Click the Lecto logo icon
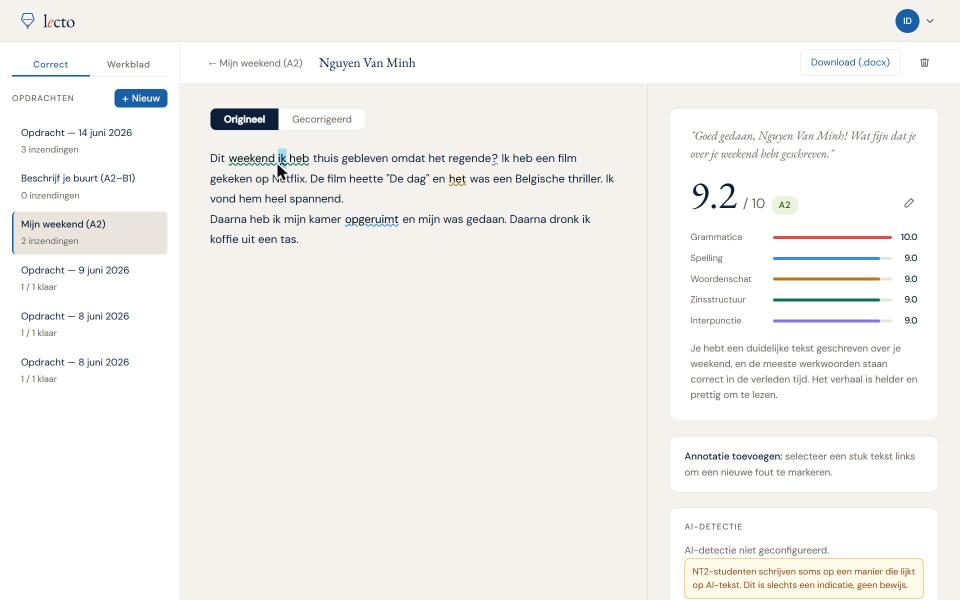The width and height of the screenshot is (960, 600). coord(28,21)
